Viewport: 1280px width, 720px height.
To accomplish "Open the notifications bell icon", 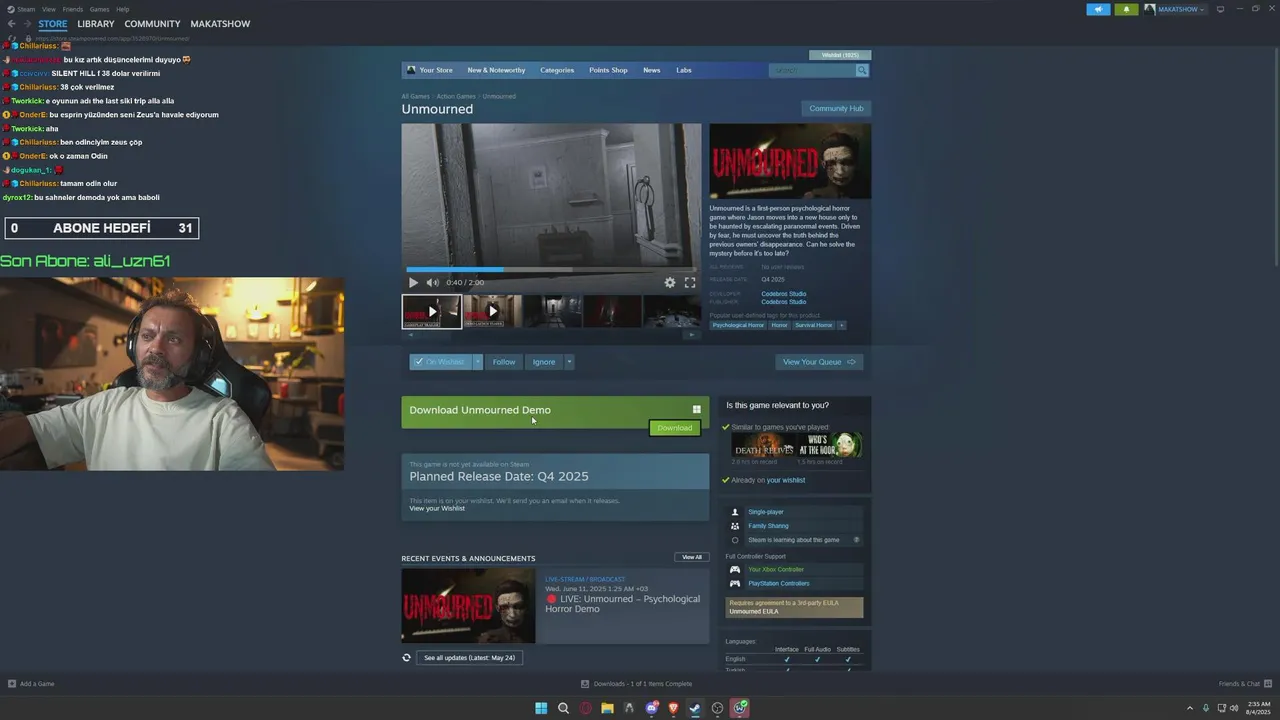I will pos(1126,9).
